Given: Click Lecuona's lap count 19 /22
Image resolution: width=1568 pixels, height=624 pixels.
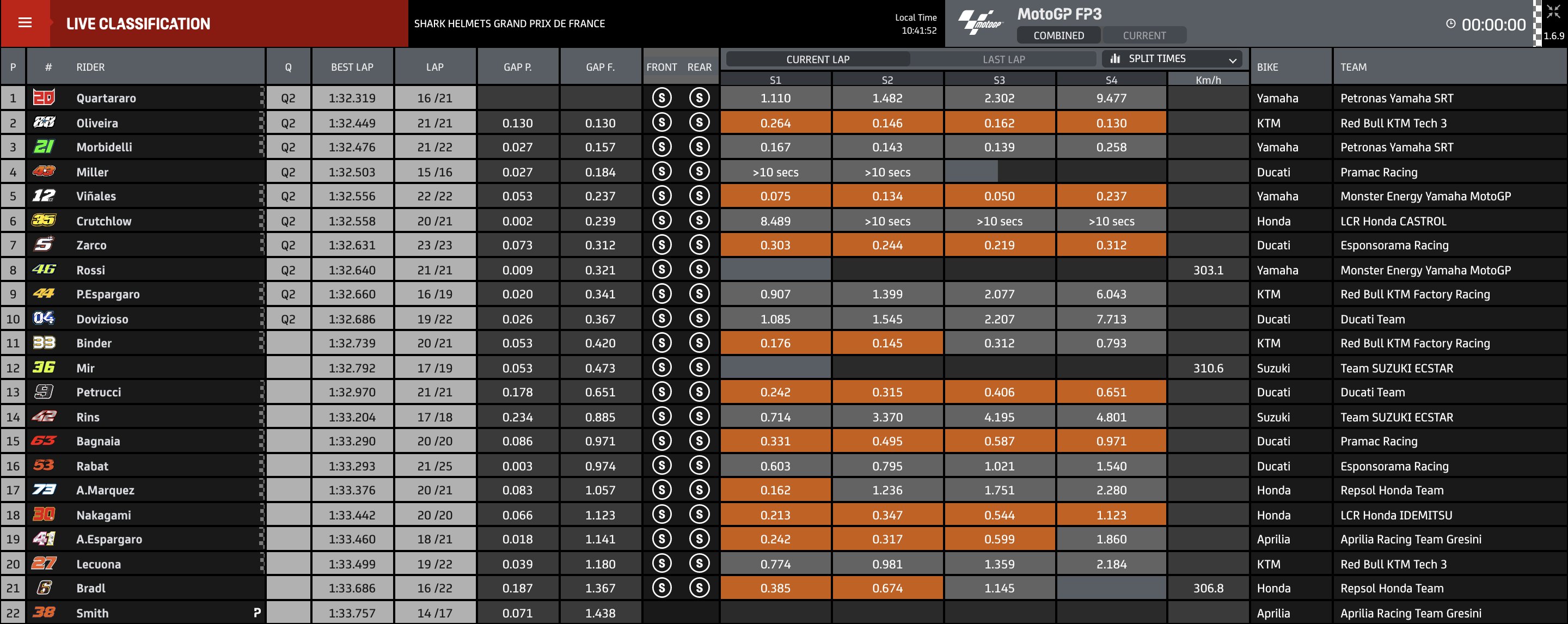Looking at the screenshot, I should (434, 564).
